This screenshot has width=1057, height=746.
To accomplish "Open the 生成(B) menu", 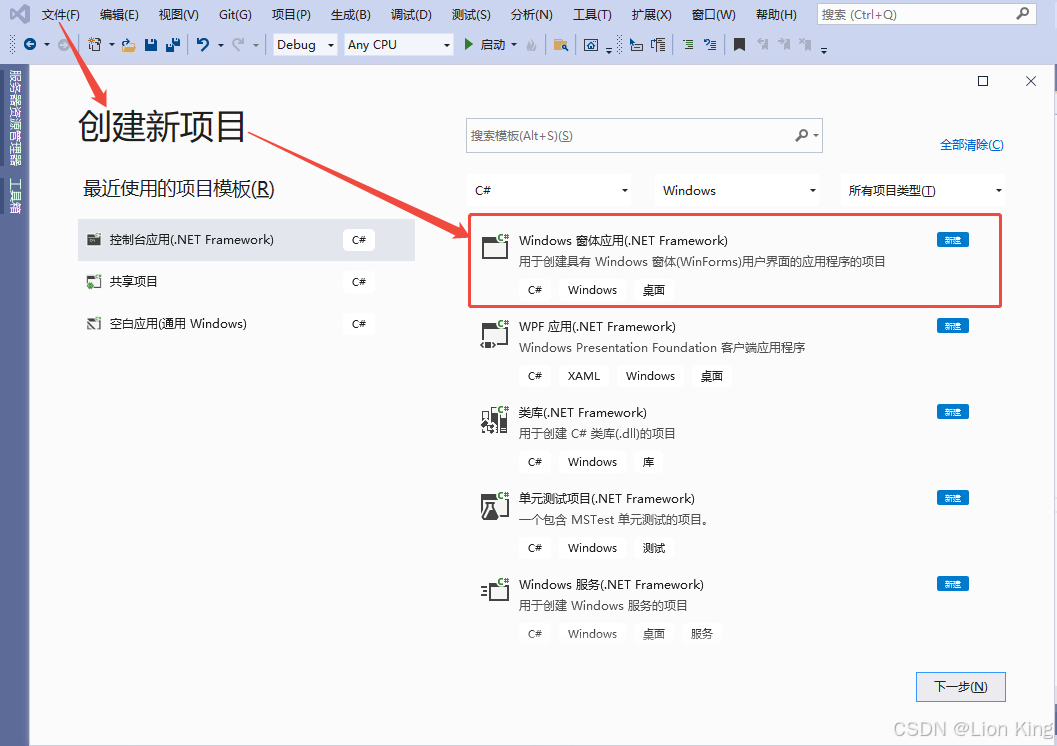I will [351, 15].
